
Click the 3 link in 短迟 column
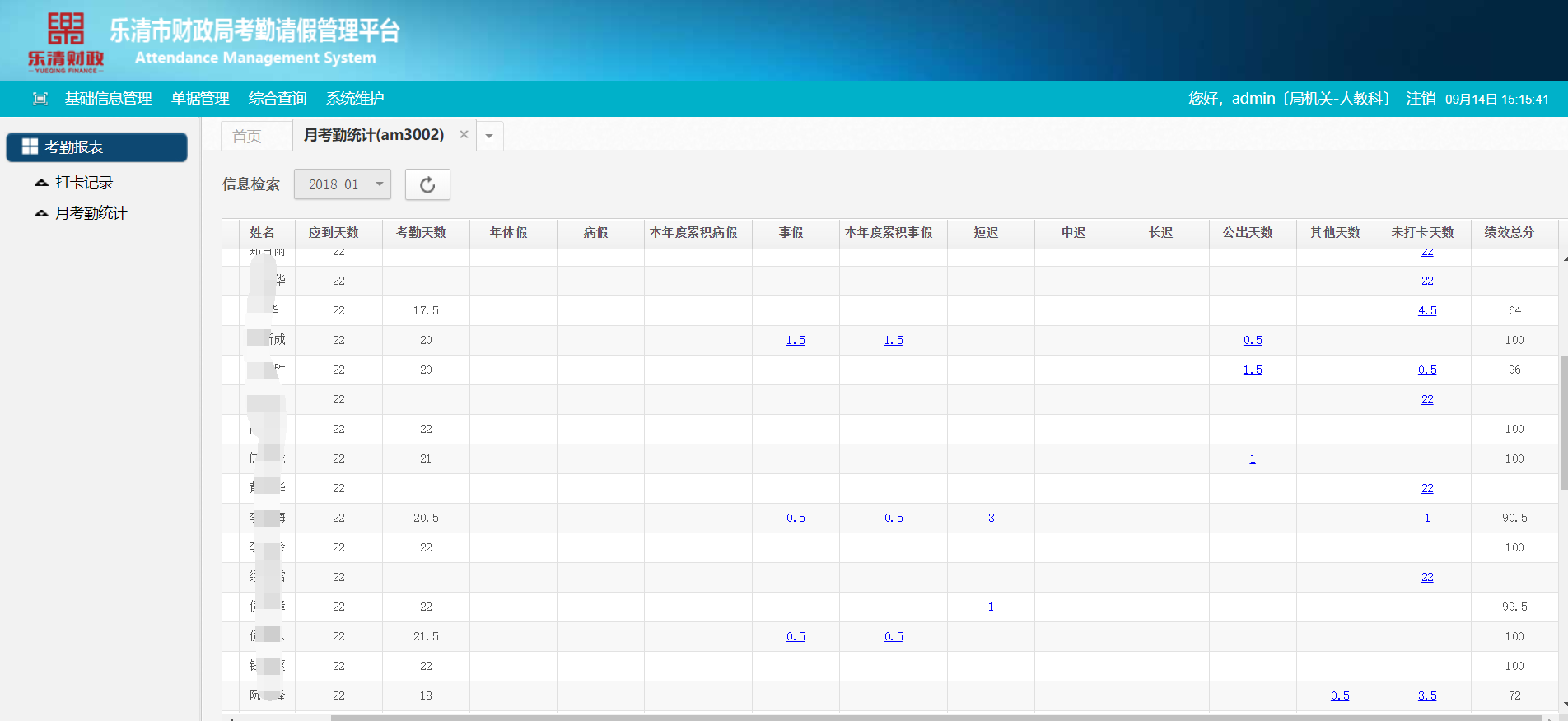[991, 518]
